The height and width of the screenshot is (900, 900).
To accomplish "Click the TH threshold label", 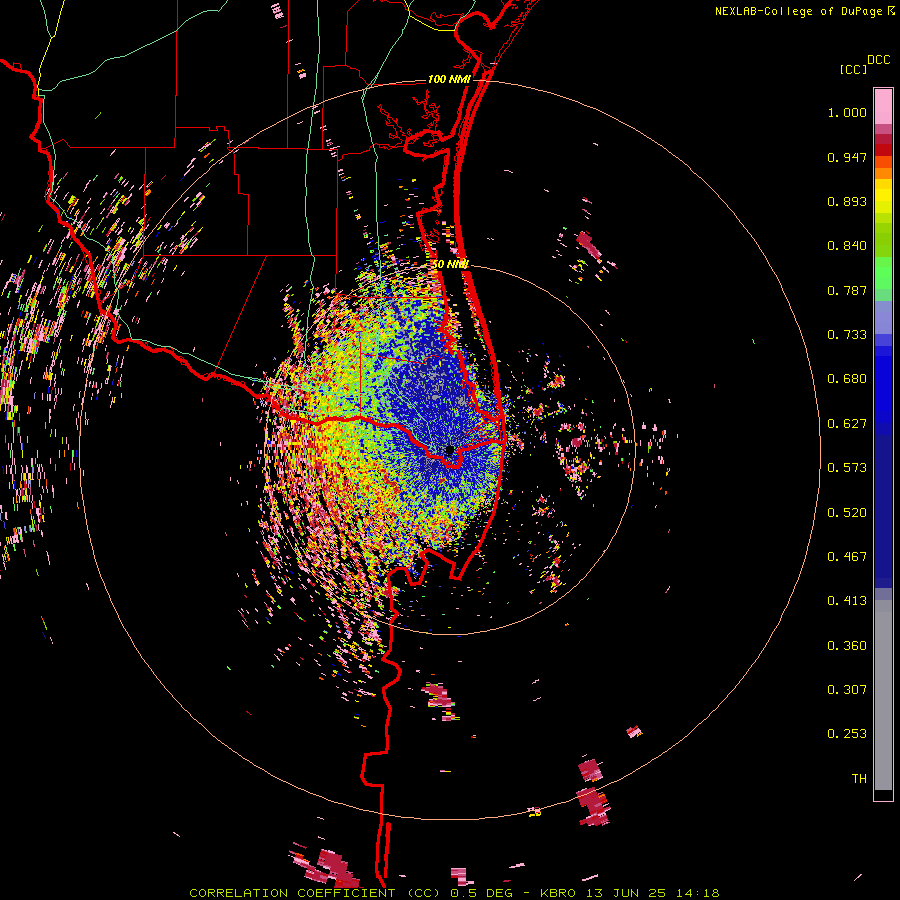I will tap(859, 779).
